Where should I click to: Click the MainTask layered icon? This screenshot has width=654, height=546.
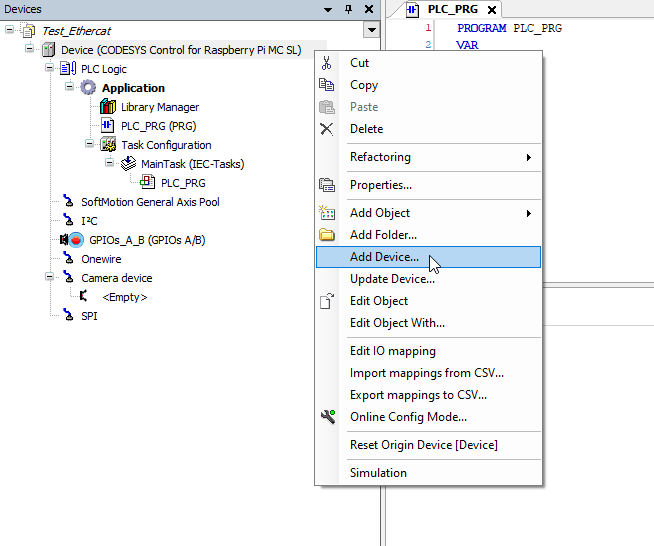click(128, 164)
